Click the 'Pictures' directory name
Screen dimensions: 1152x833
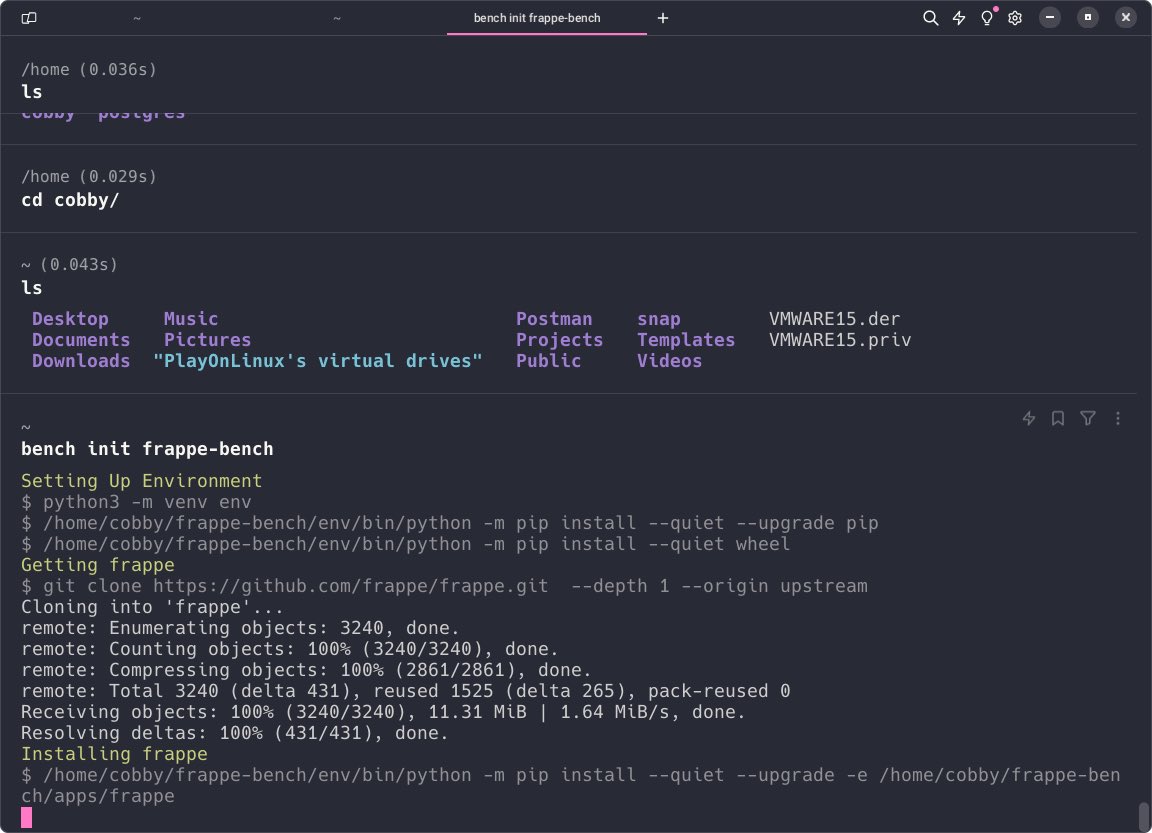pyautogui.click(x=207, y=340)
